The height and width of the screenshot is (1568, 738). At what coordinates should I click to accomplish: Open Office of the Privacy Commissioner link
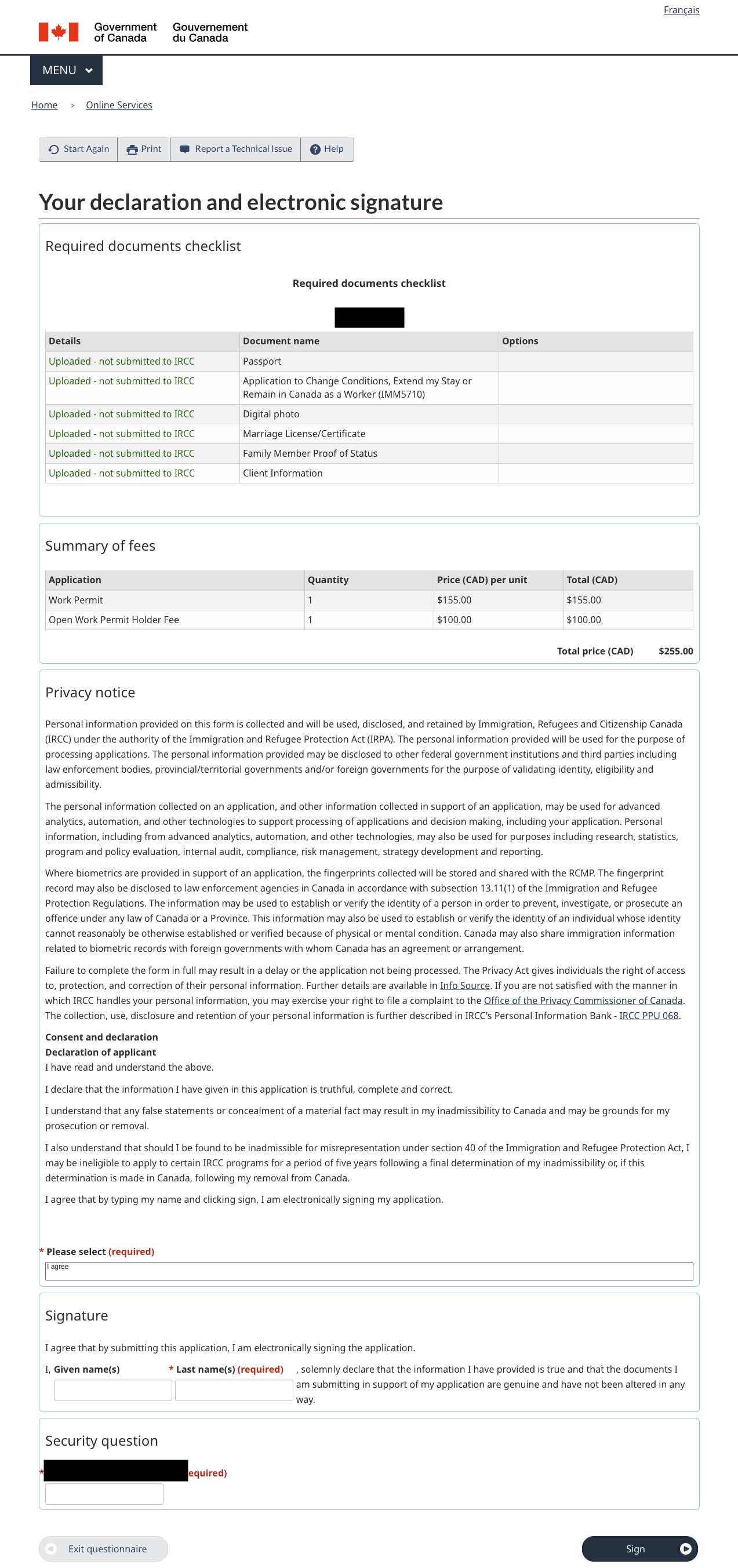[x=582, y=1000]
